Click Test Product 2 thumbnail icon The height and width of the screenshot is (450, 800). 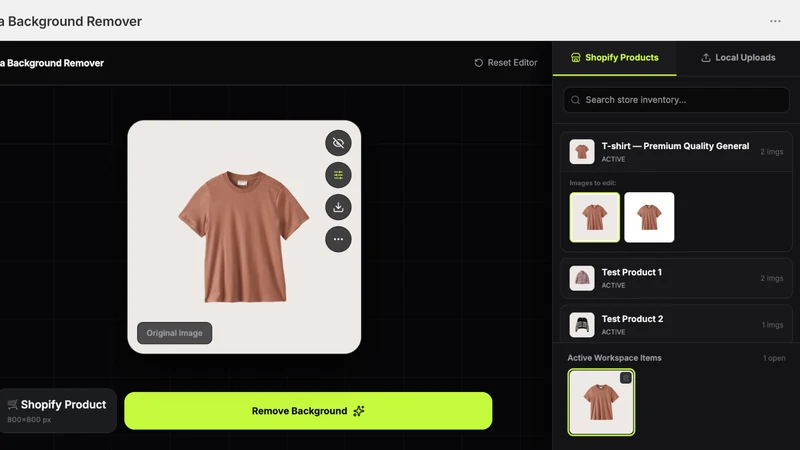[x=582, y=324]
